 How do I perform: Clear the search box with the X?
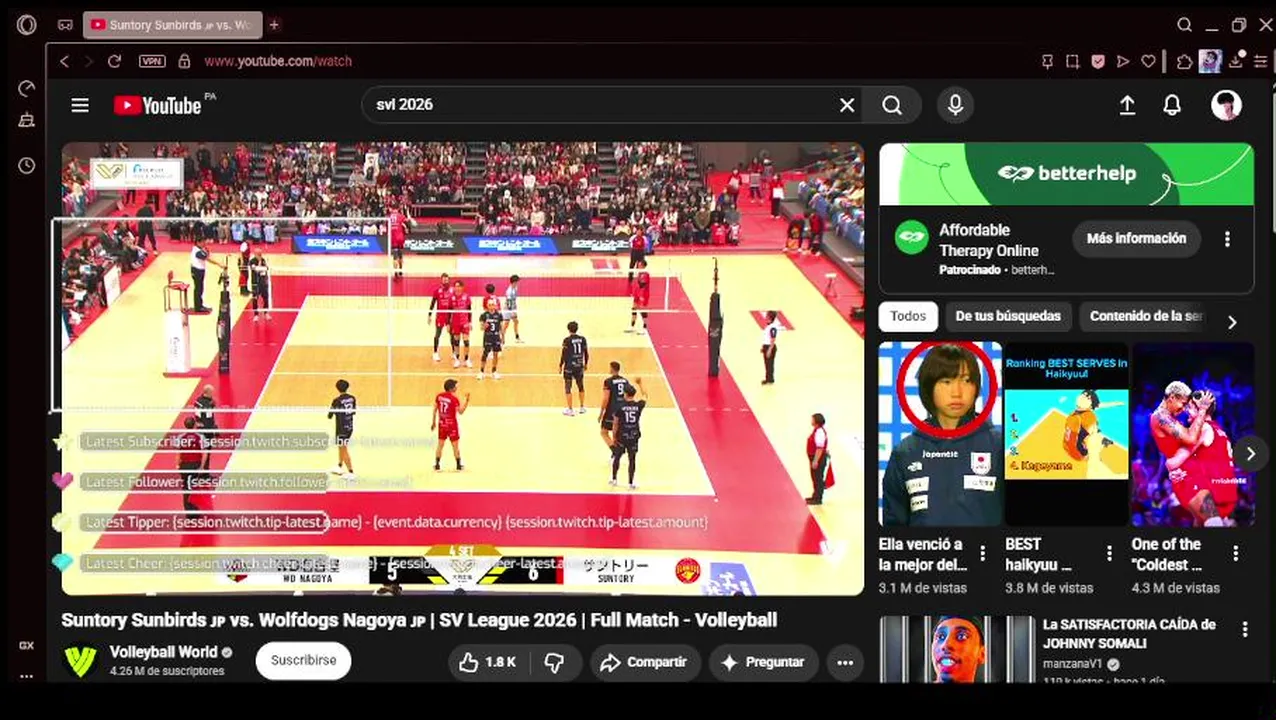coord(847,105)
